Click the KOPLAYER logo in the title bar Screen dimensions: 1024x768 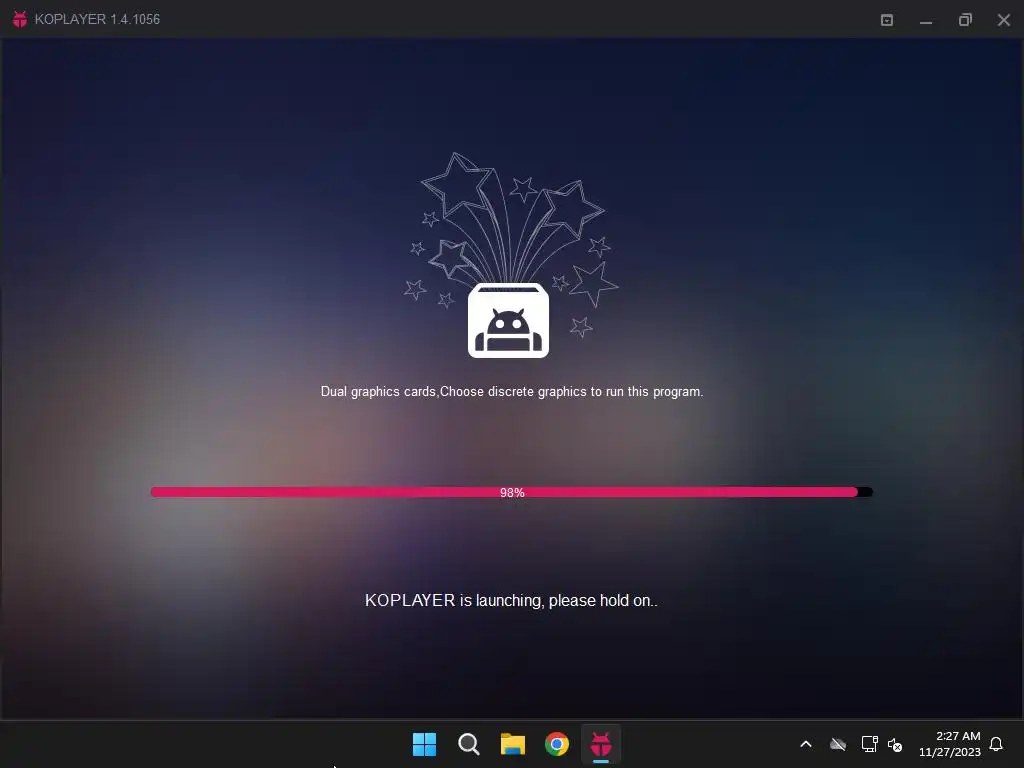point(20,19)
